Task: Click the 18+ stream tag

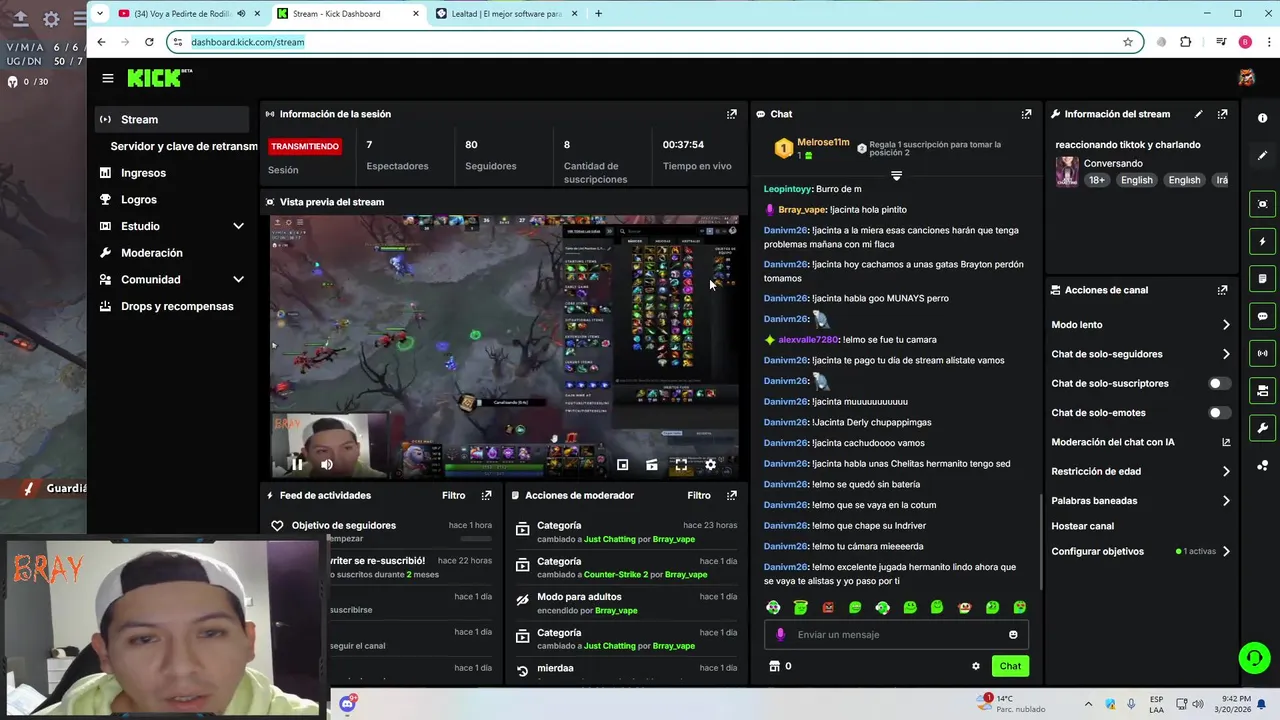Action: click(x=1097, y=180)
